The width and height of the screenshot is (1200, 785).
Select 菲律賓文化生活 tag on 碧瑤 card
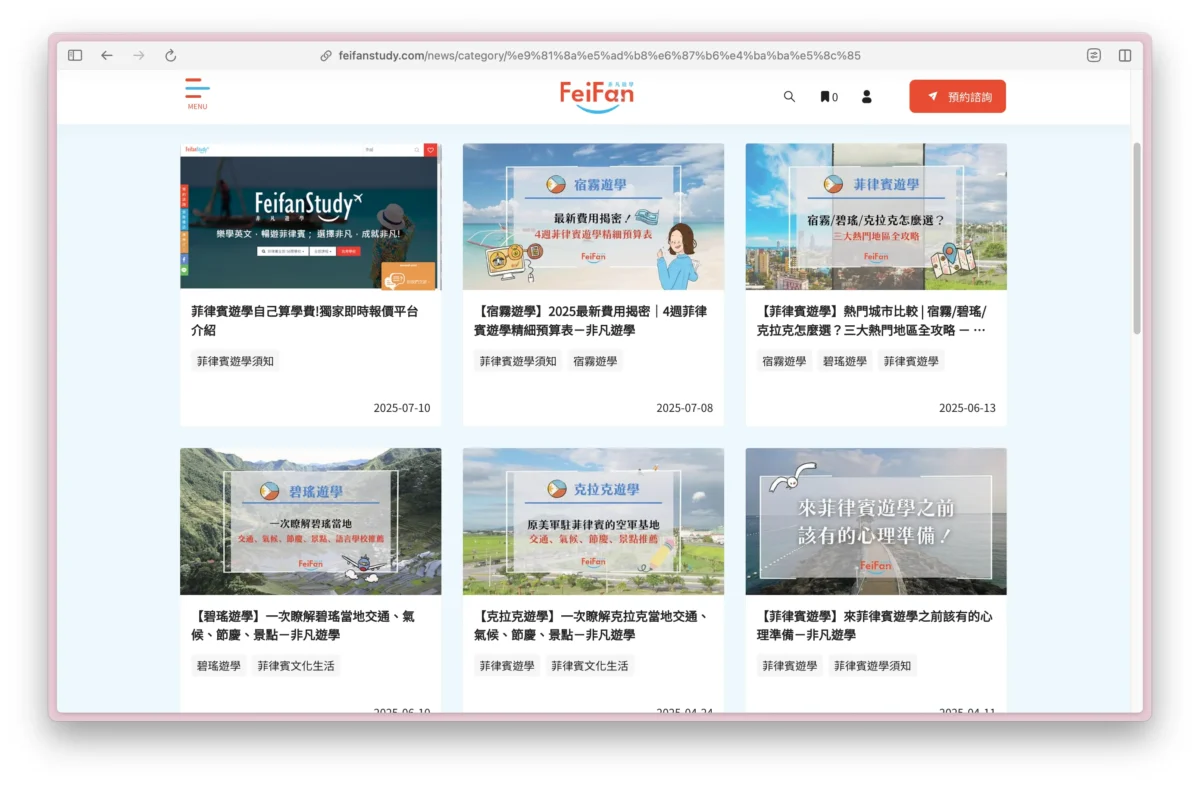click(296, 666)
